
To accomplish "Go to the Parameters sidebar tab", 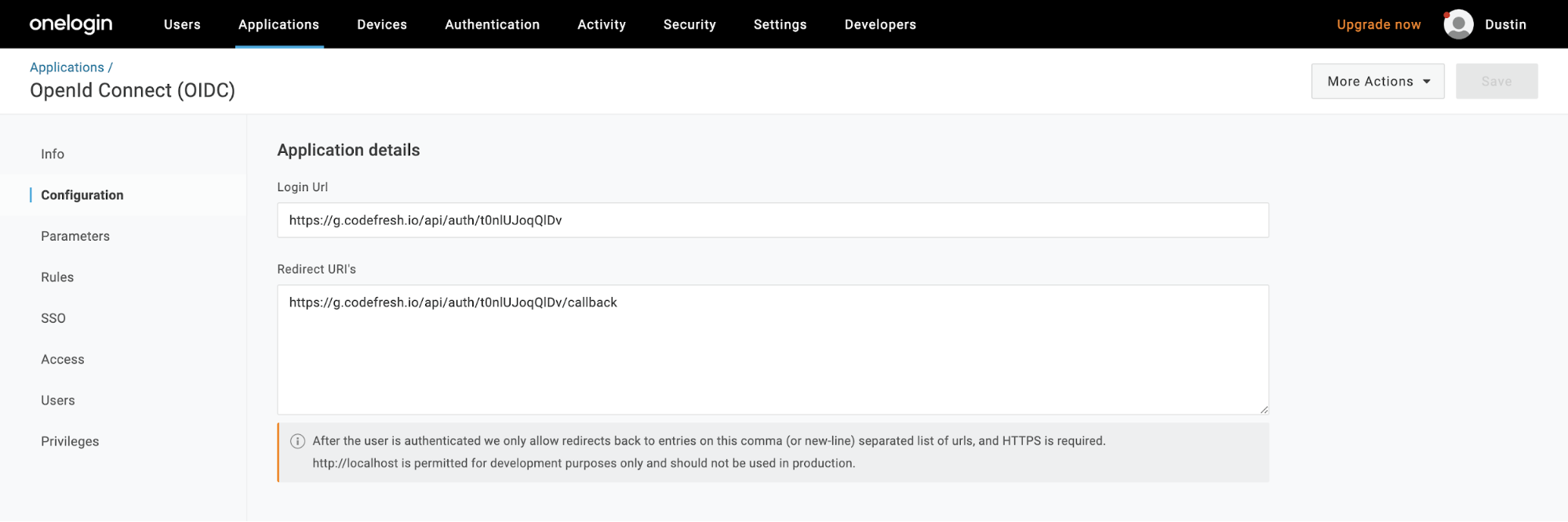I will click(x=75, y=236).
